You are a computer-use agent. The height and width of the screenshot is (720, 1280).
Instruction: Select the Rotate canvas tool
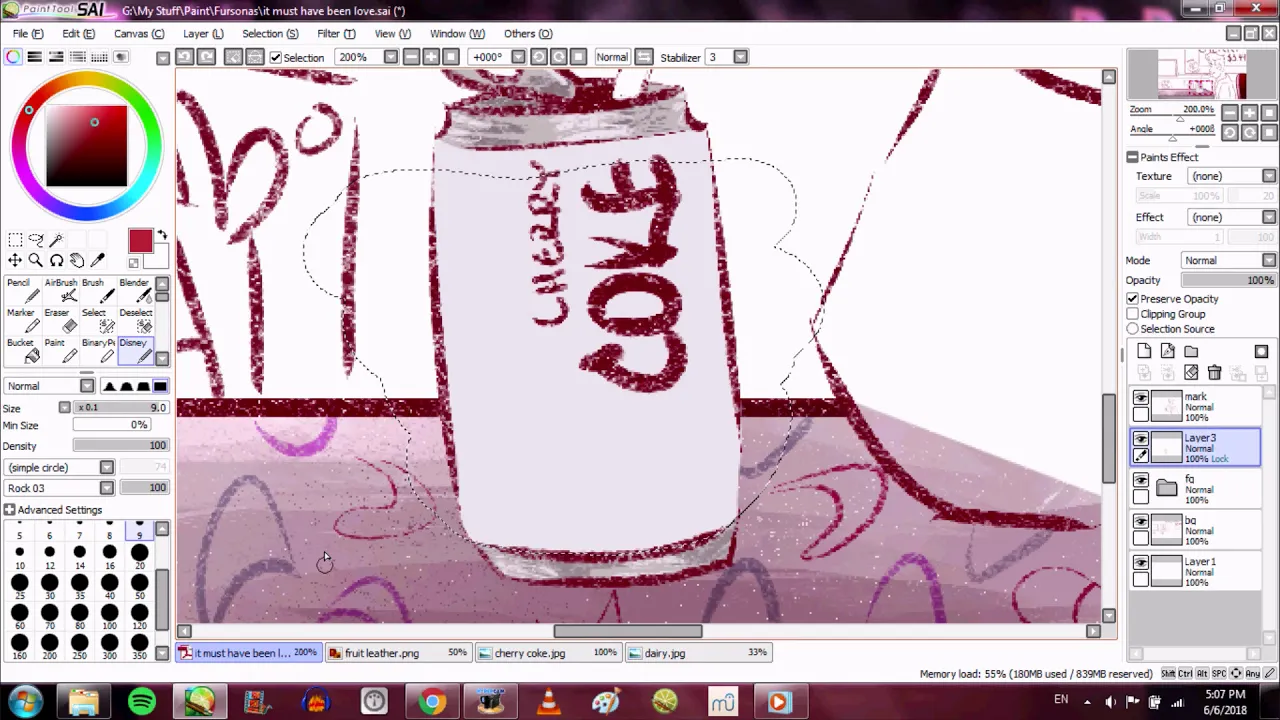click(57, 260)
